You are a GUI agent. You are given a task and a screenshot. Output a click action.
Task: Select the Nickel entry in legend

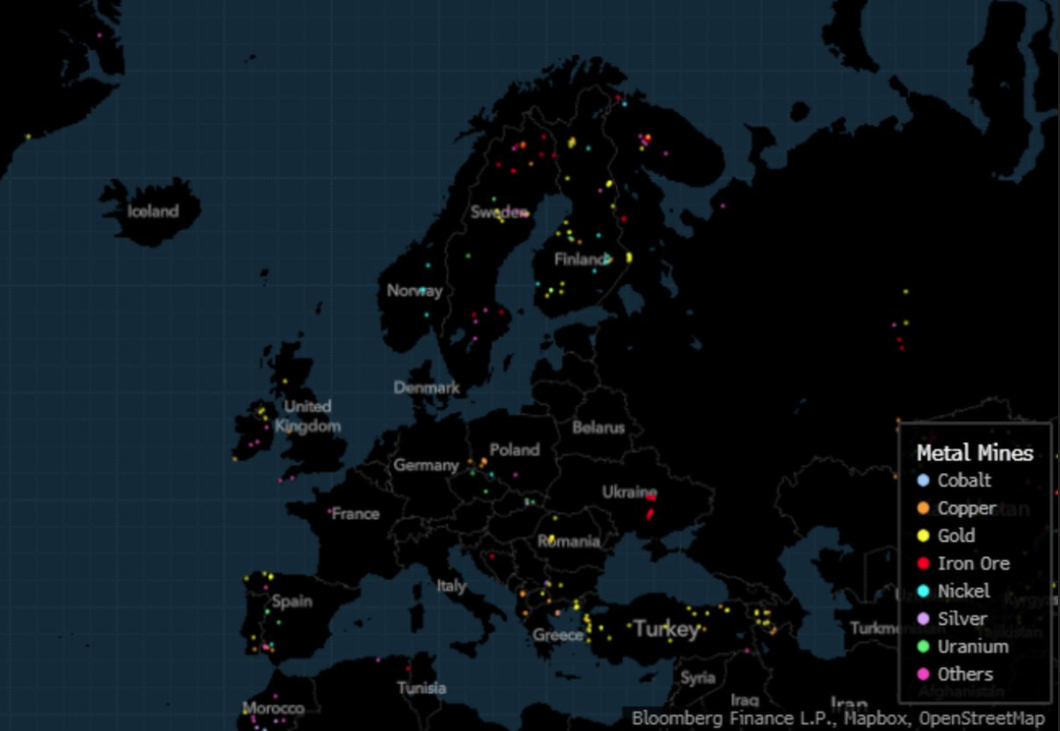point(963,591)
